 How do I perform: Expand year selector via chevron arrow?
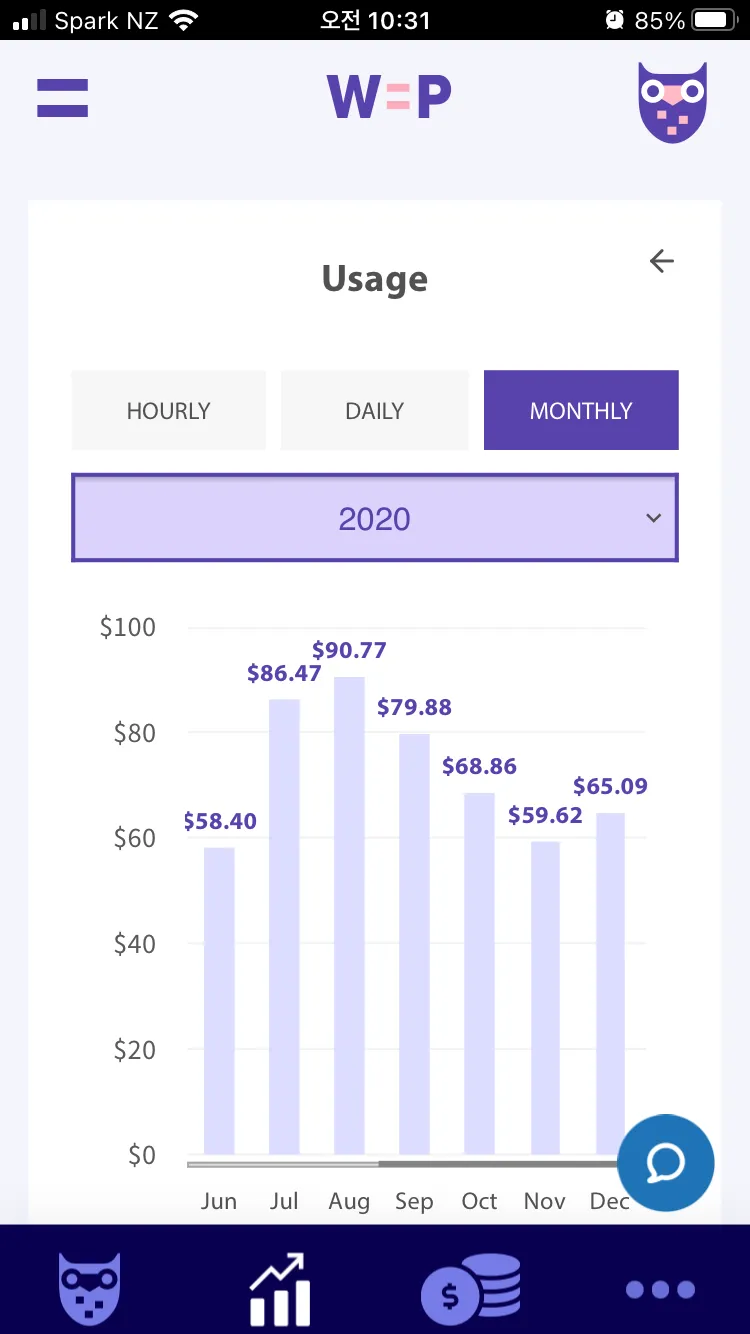(654, 518)
